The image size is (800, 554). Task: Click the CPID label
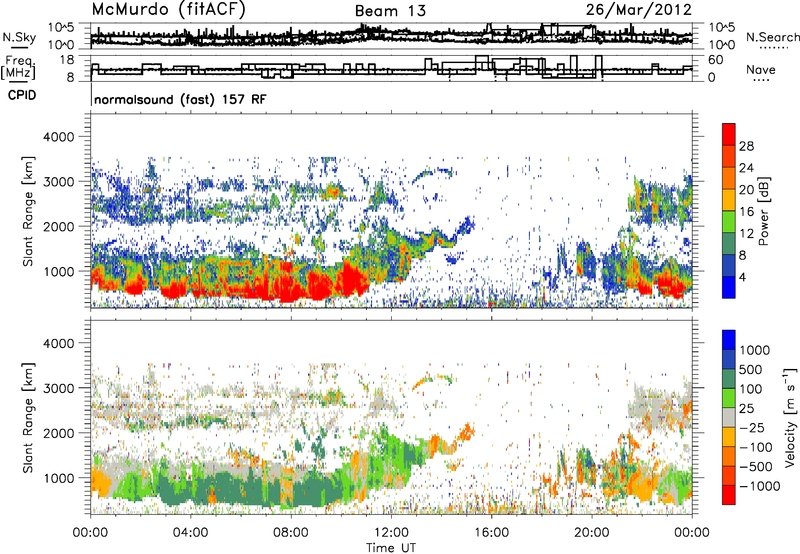pyautogui.click(x=22, y=95)
